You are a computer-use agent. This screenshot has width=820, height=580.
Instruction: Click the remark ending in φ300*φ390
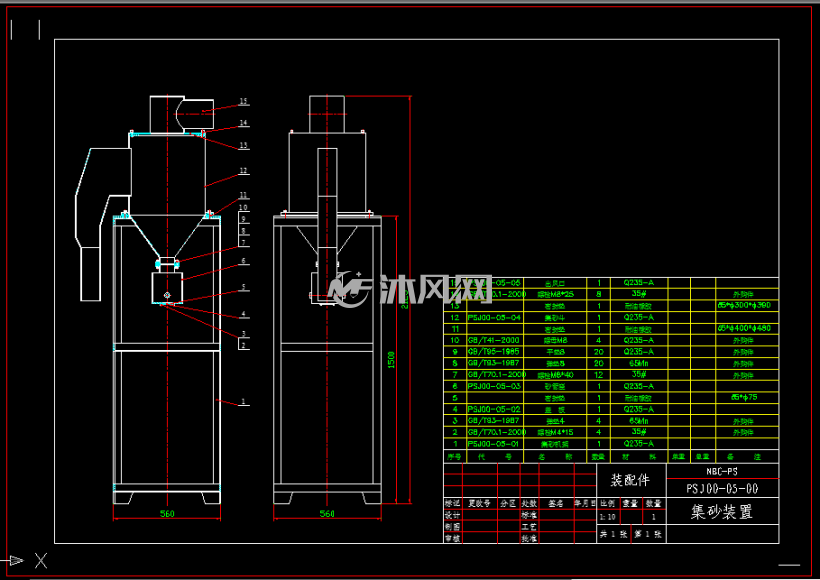(x=744, y=305)
